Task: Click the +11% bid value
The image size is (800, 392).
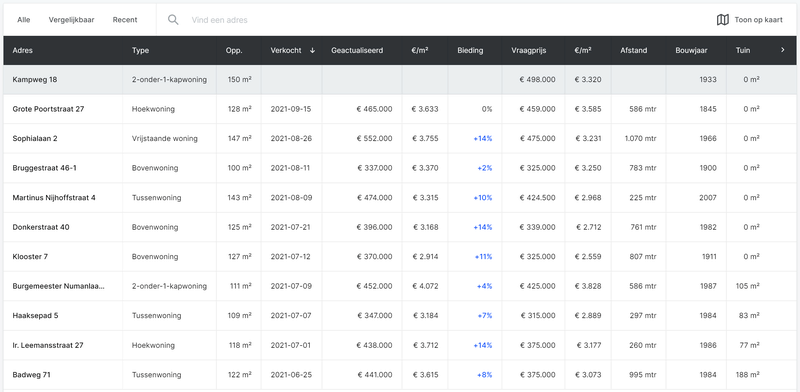Action: tap(483, 257)
